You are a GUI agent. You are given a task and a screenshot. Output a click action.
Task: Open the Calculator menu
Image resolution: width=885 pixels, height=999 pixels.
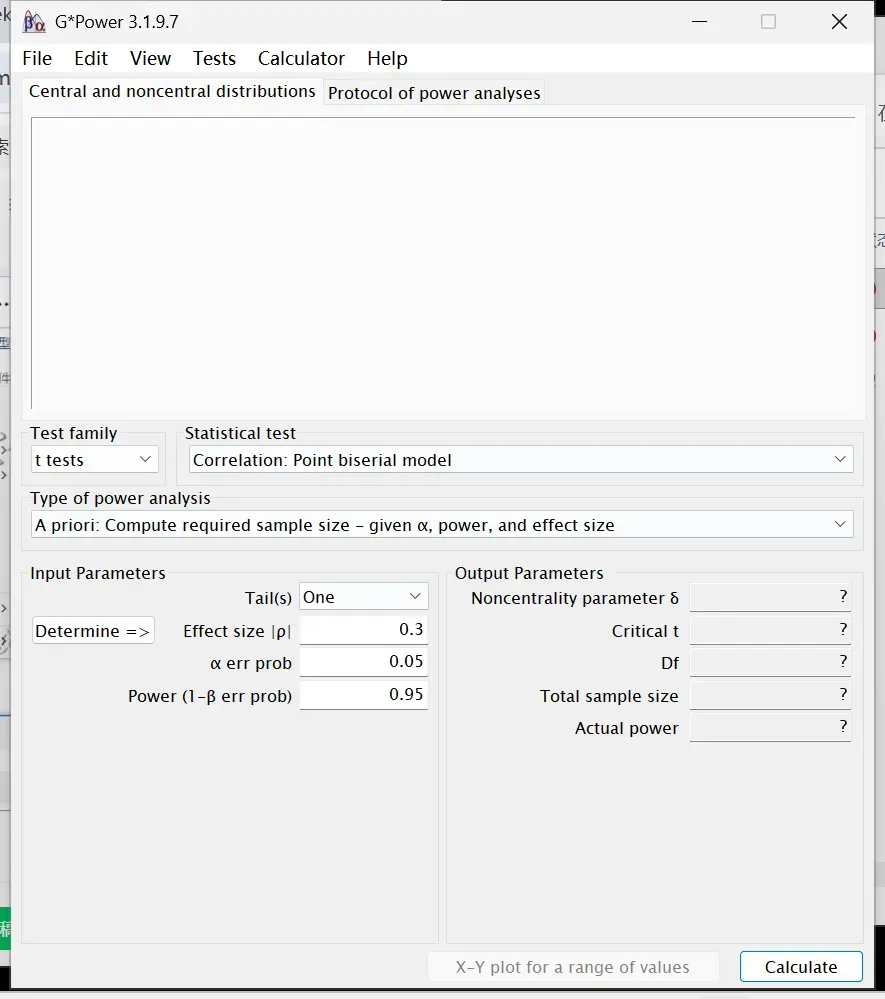[x=301, y=59]
